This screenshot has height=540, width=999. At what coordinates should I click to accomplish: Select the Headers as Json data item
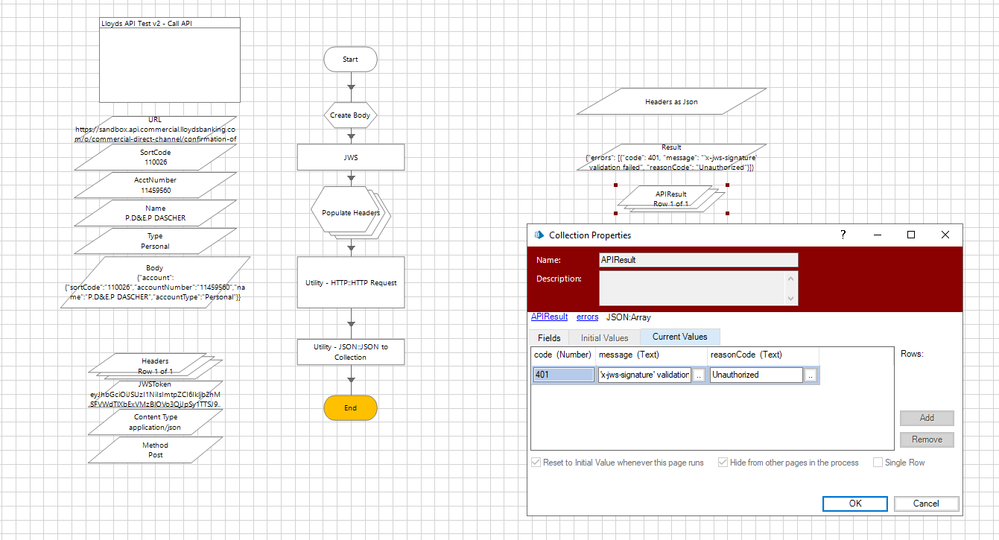tap(670, 102)
